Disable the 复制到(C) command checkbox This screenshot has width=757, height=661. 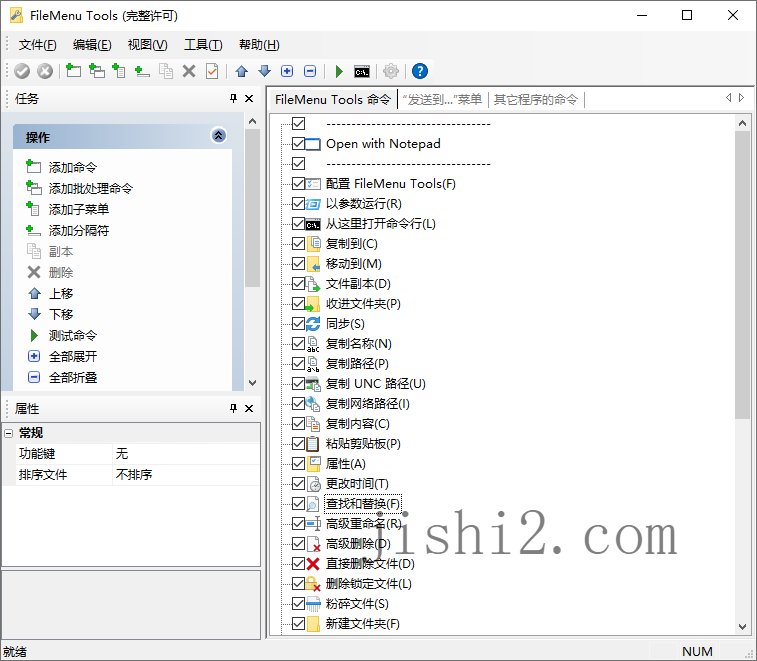(x=298, y=244)
